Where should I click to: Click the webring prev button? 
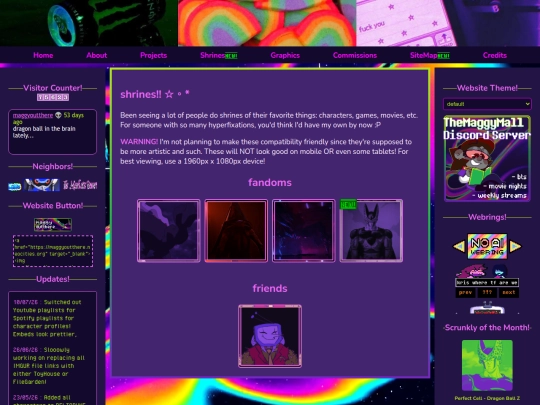pos(465,292)
